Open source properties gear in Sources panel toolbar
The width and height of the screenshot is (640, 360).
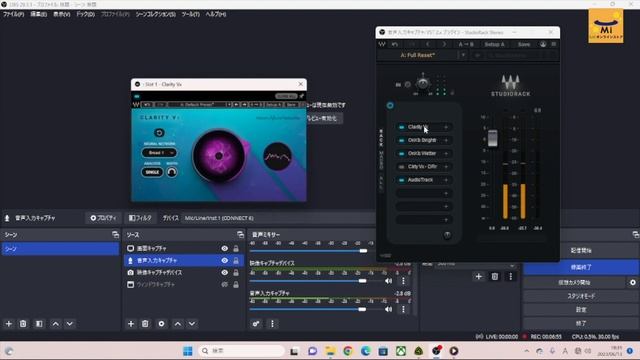pyautogui.click(x=161, y=324)
